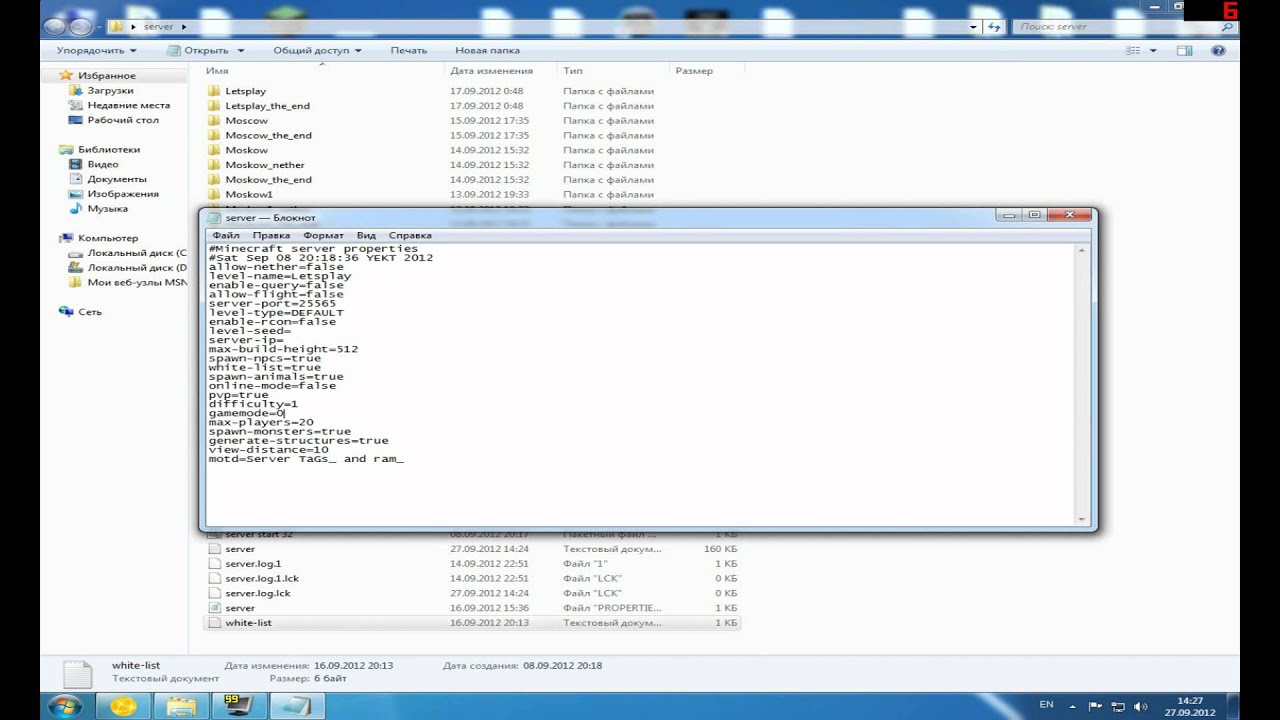Click the refresh button beside address bar

point(996,26)
